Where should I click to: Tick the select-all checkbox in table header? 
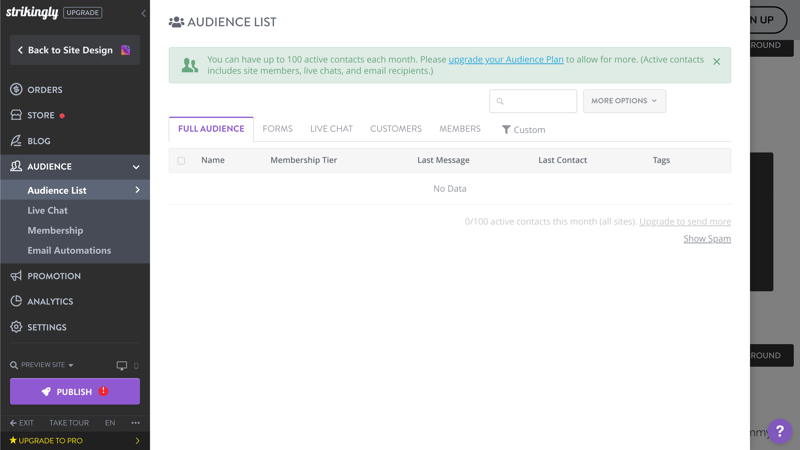point(181,161)
